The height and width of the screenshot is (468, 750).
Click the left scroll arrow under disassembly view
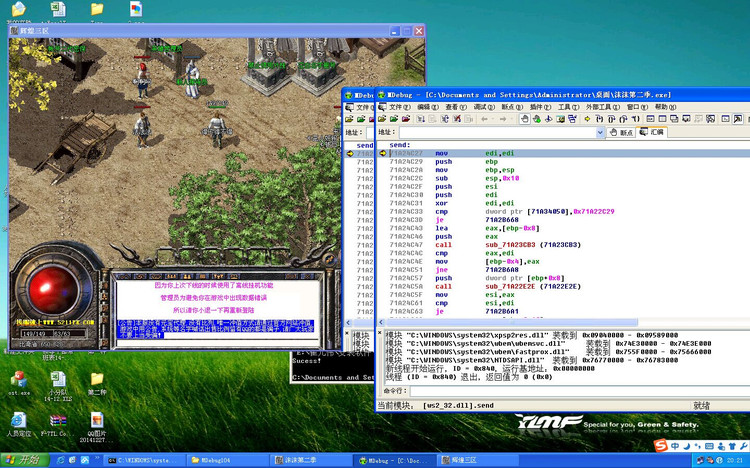click(x=381, y=323)
